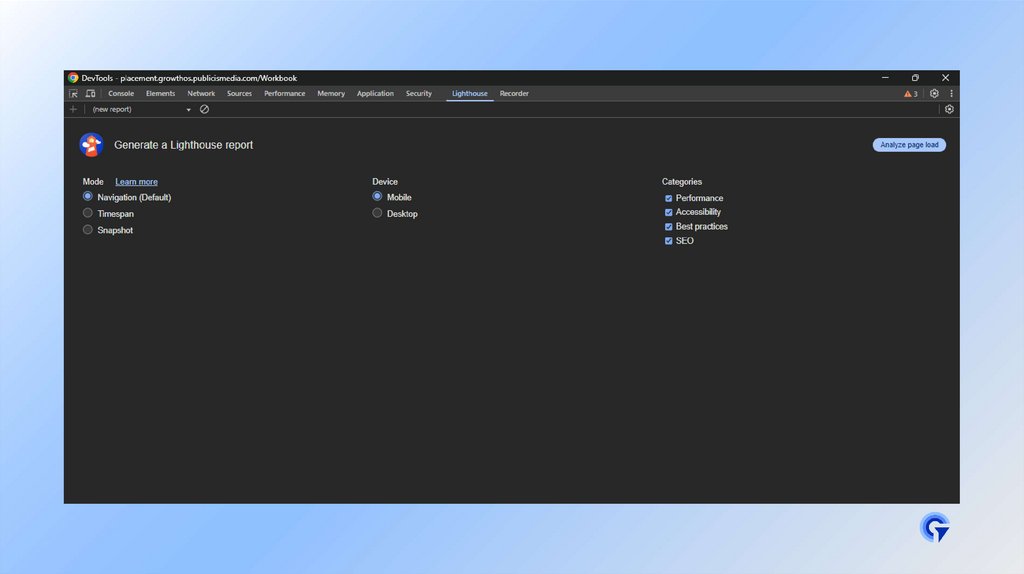Click the Lighthouse logo icon
The image size is (1024, 574).
click(91, 145)
